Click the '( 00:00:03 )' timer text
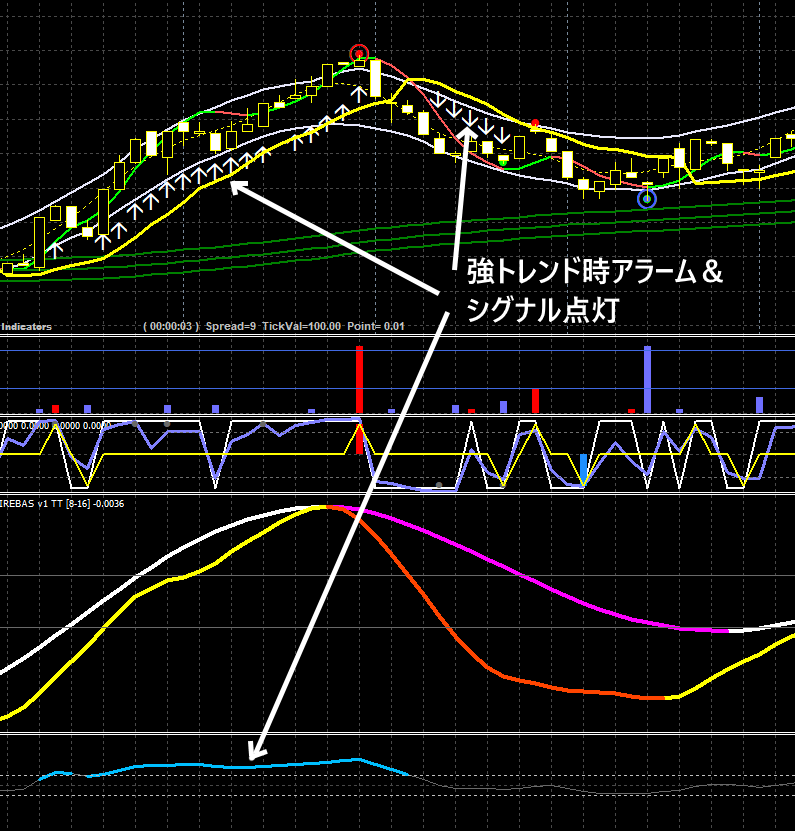795x831 pixels. pyautogui.click(x=171, y=326)
